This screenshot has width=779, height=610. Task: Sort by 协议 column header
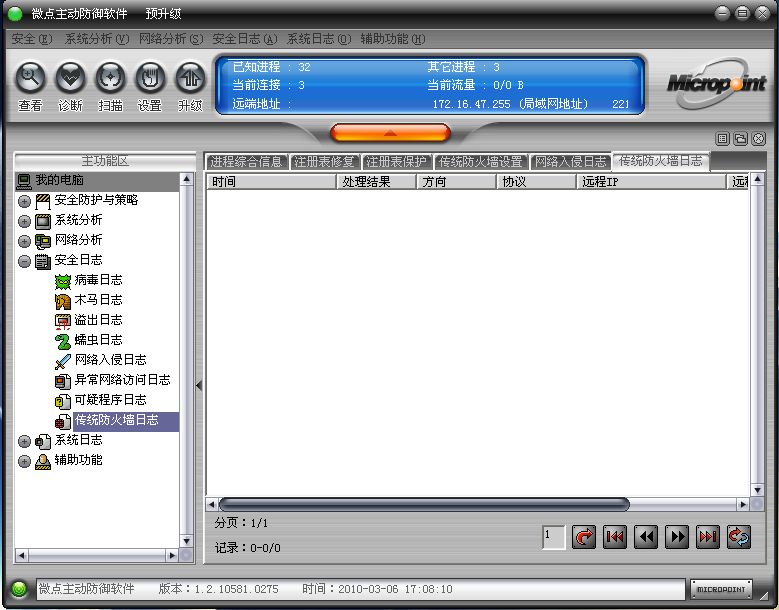(x=537, y=182)
